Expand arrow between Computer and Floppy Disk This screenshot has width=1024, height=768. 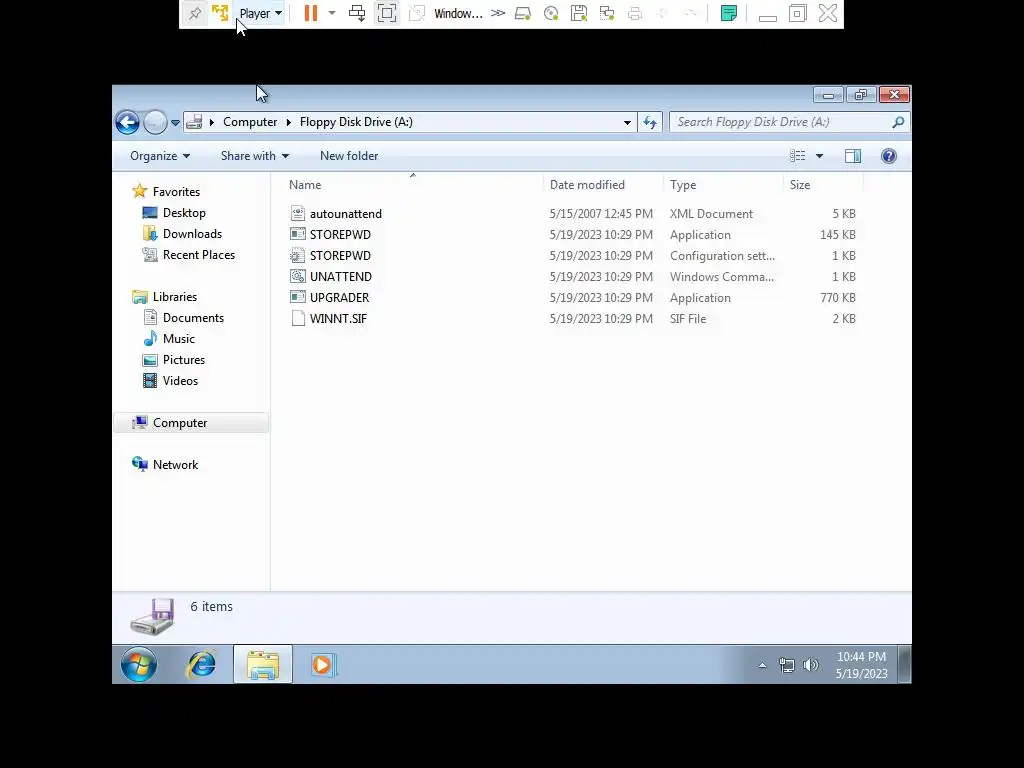[x=289, y=122]
